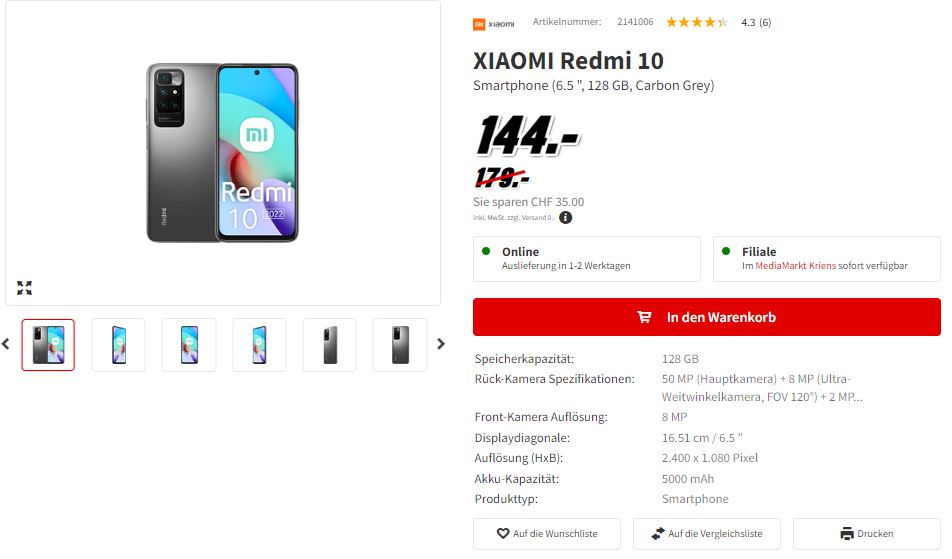Select the first phone front-and-back thumbnail
The width and height of the screenshot is (952, 559).
point(48,345)
